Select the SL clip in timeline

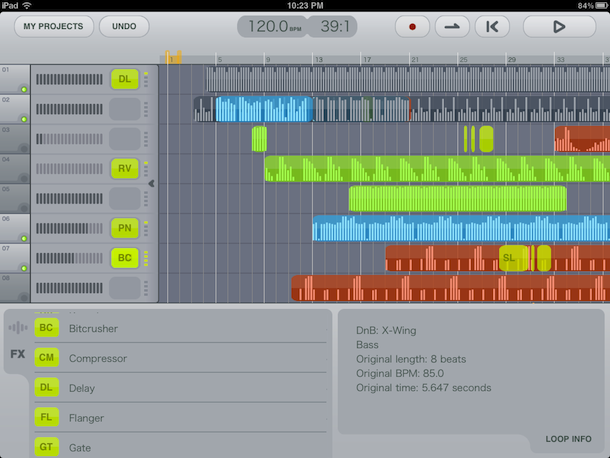click(x=511, y=258)
